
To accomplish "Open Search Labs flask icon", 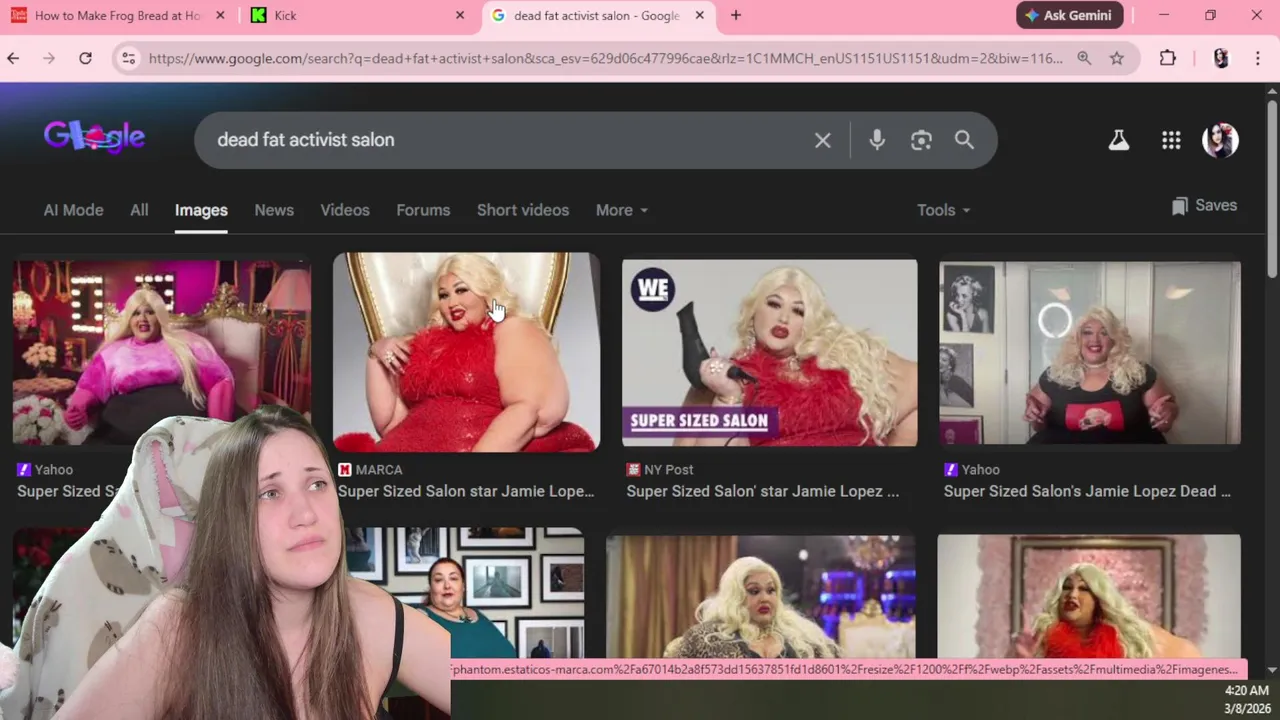I will 1119,140.
